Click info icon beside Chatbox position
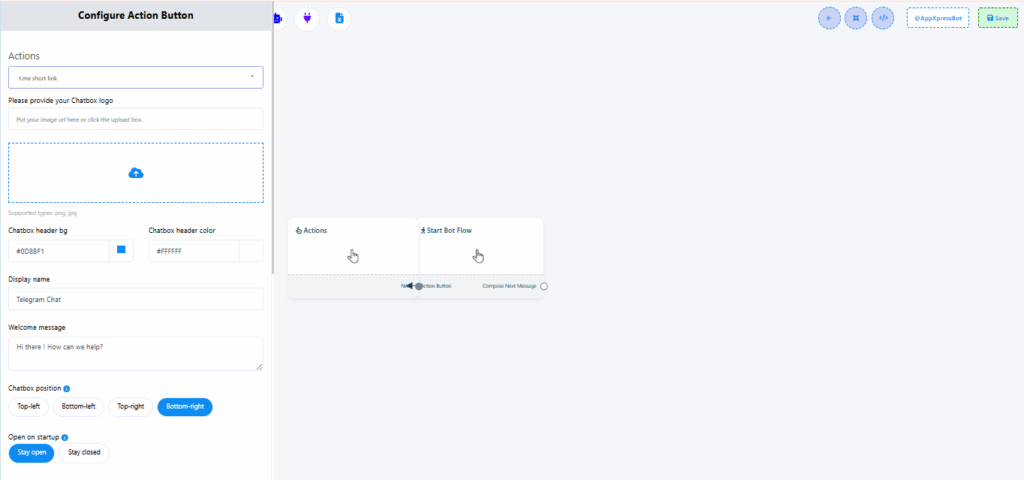 click(x=67, y=388)
